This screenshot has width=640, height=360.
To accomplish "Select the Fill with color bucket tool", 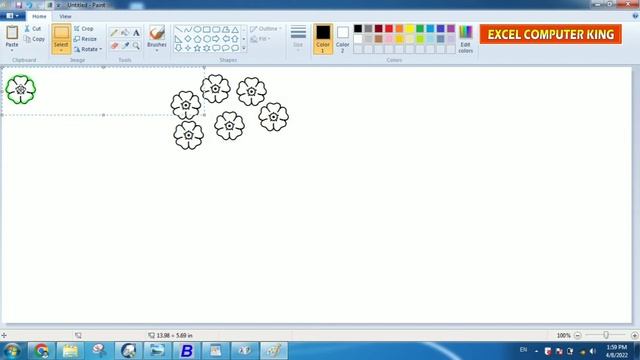I will (125, 33).
